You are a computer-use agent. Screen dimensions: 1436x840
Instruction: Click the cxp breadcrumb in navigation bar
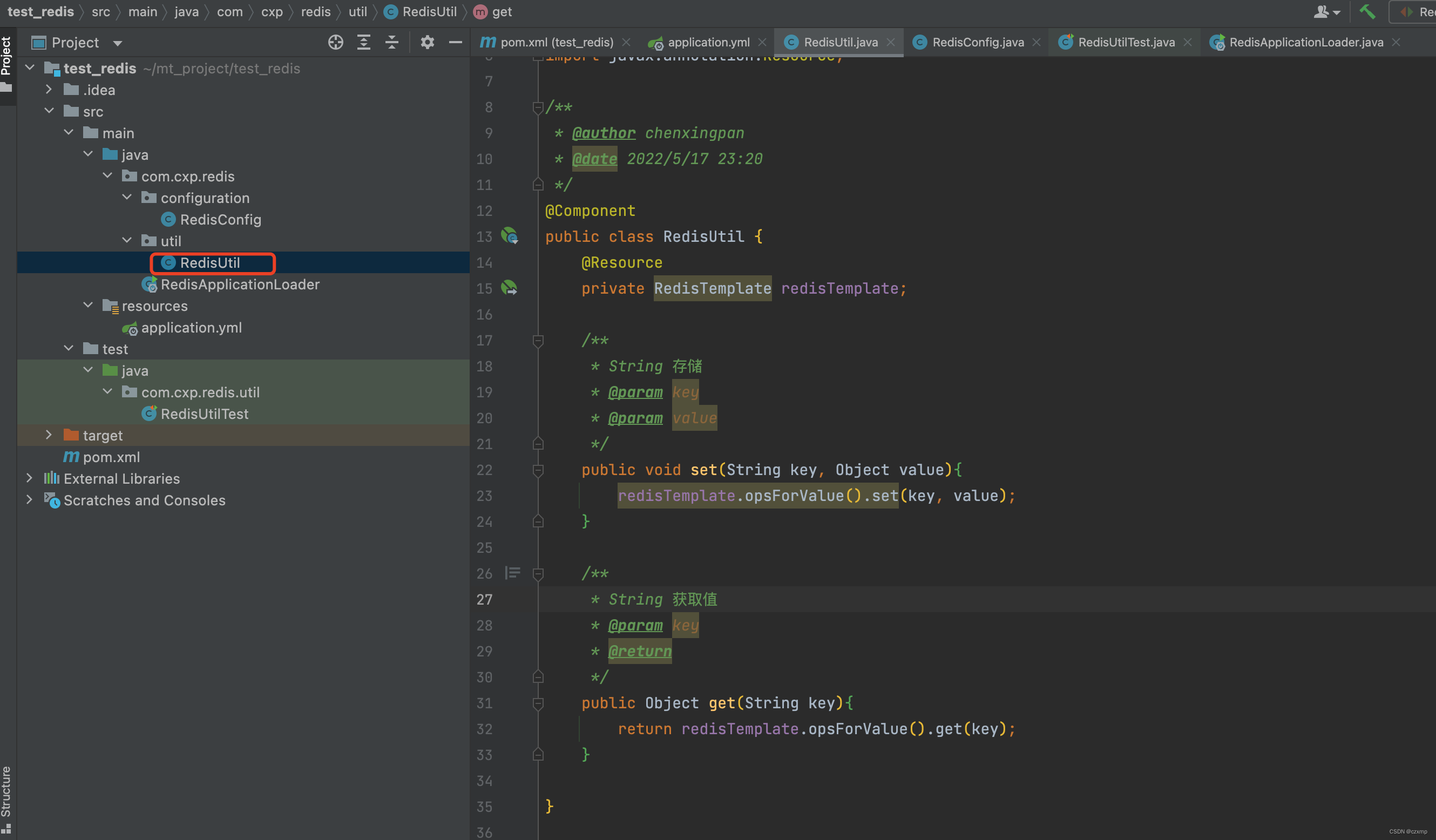[x=272, y=11]
